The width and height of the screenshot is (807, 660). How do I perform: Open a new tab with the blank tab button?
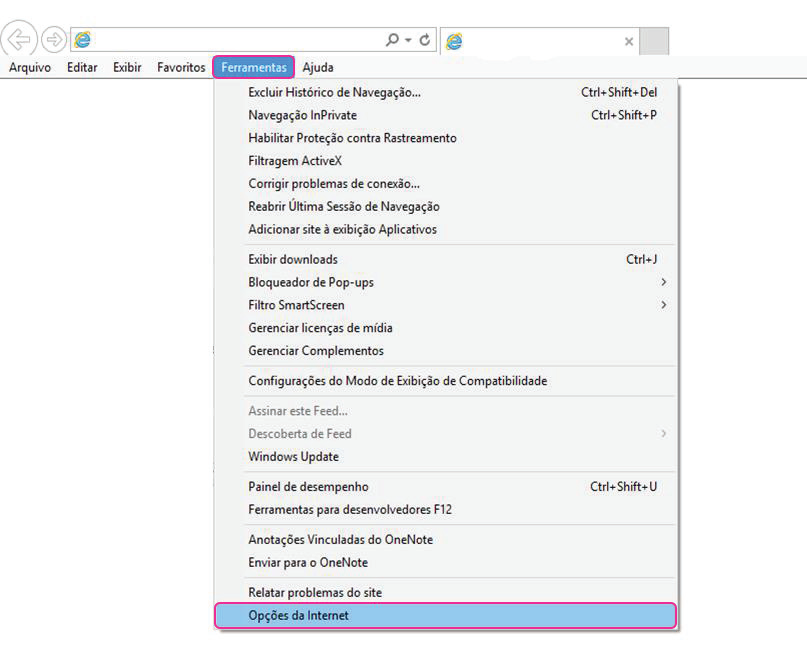[x=654, y=41]
